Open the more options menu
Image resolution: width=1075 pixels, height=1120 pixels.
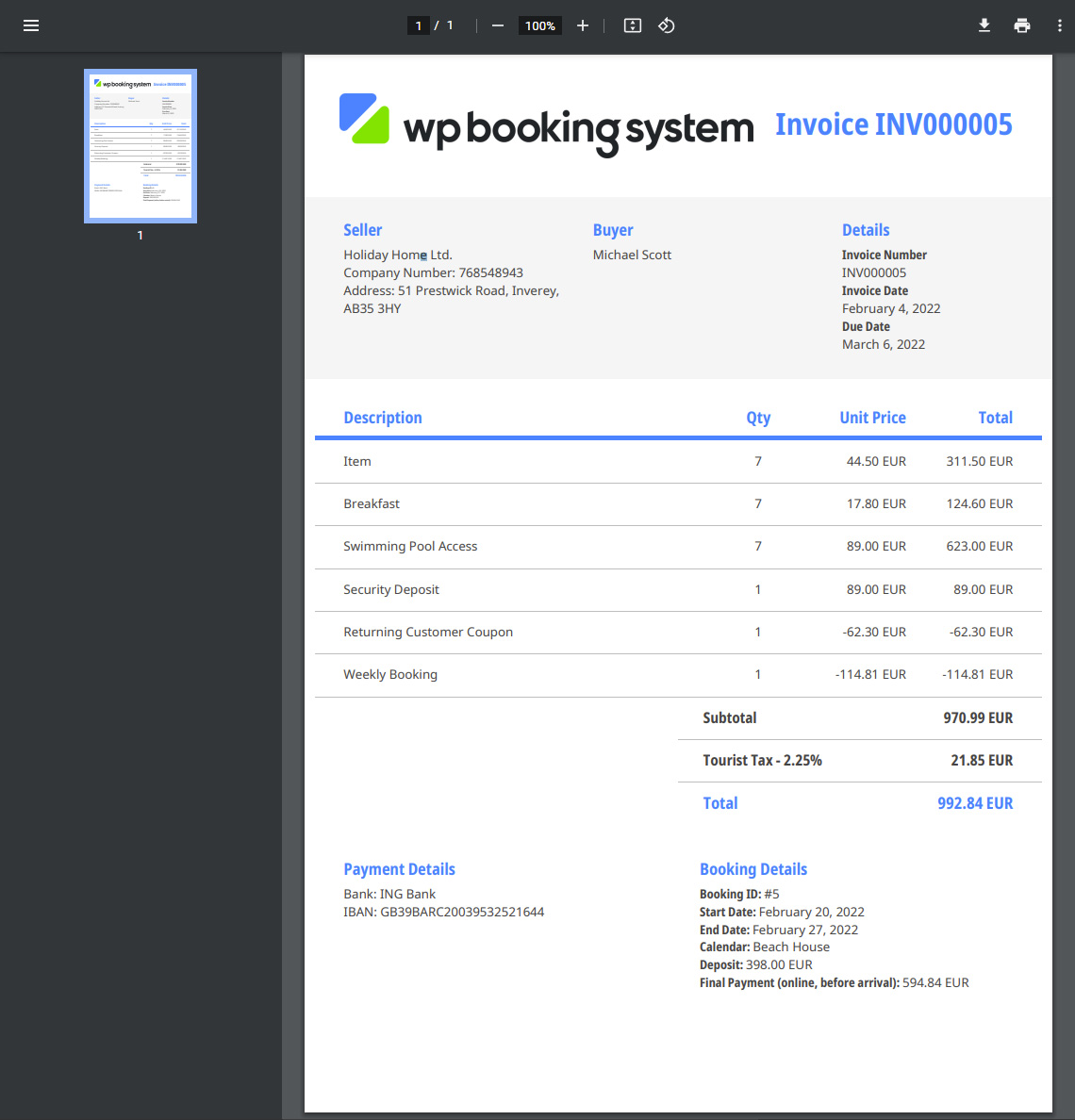(1060, 25)
